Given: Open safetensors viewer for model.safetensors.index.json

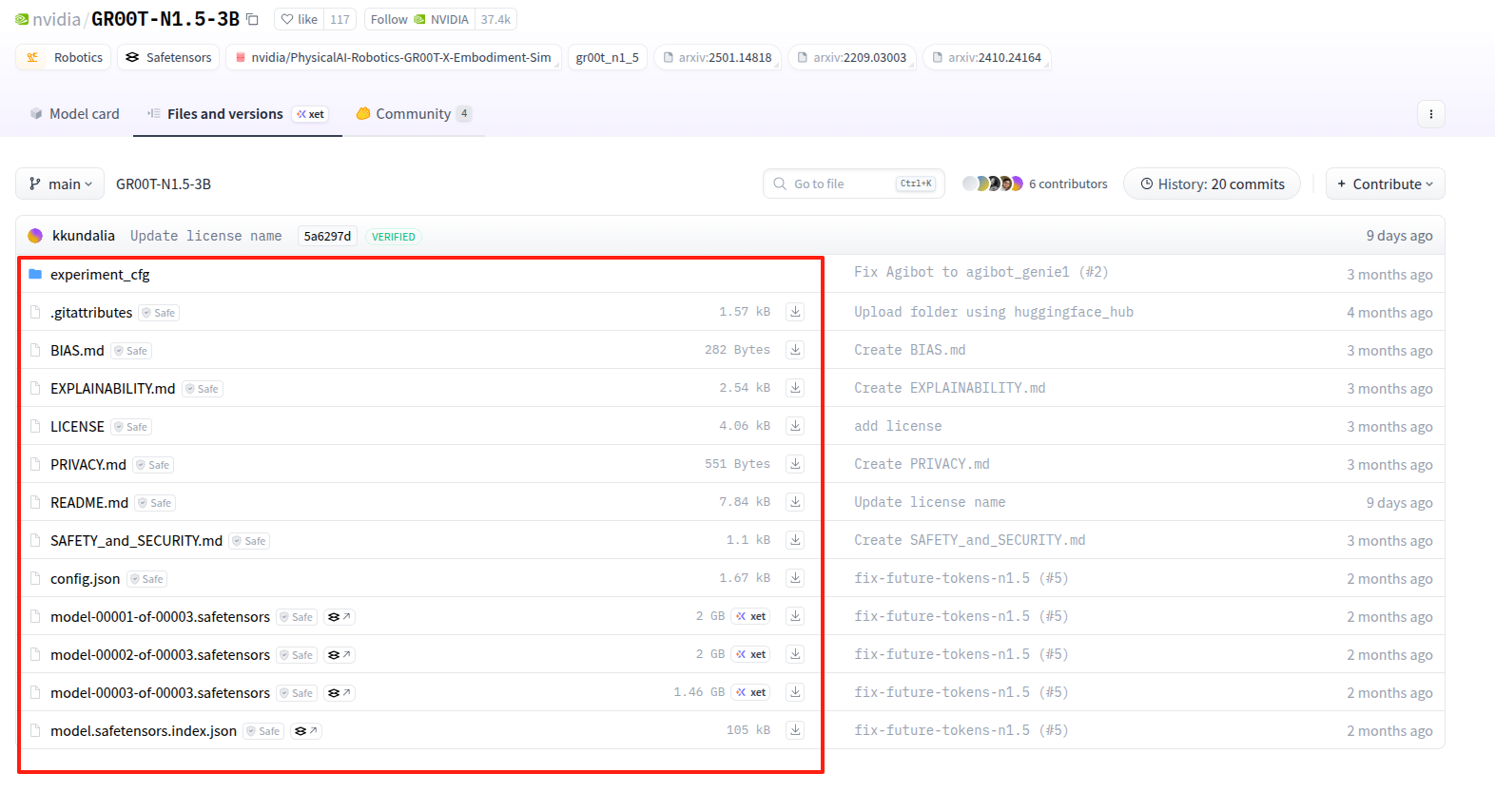Looking at the screenshot, I should 306,731.
